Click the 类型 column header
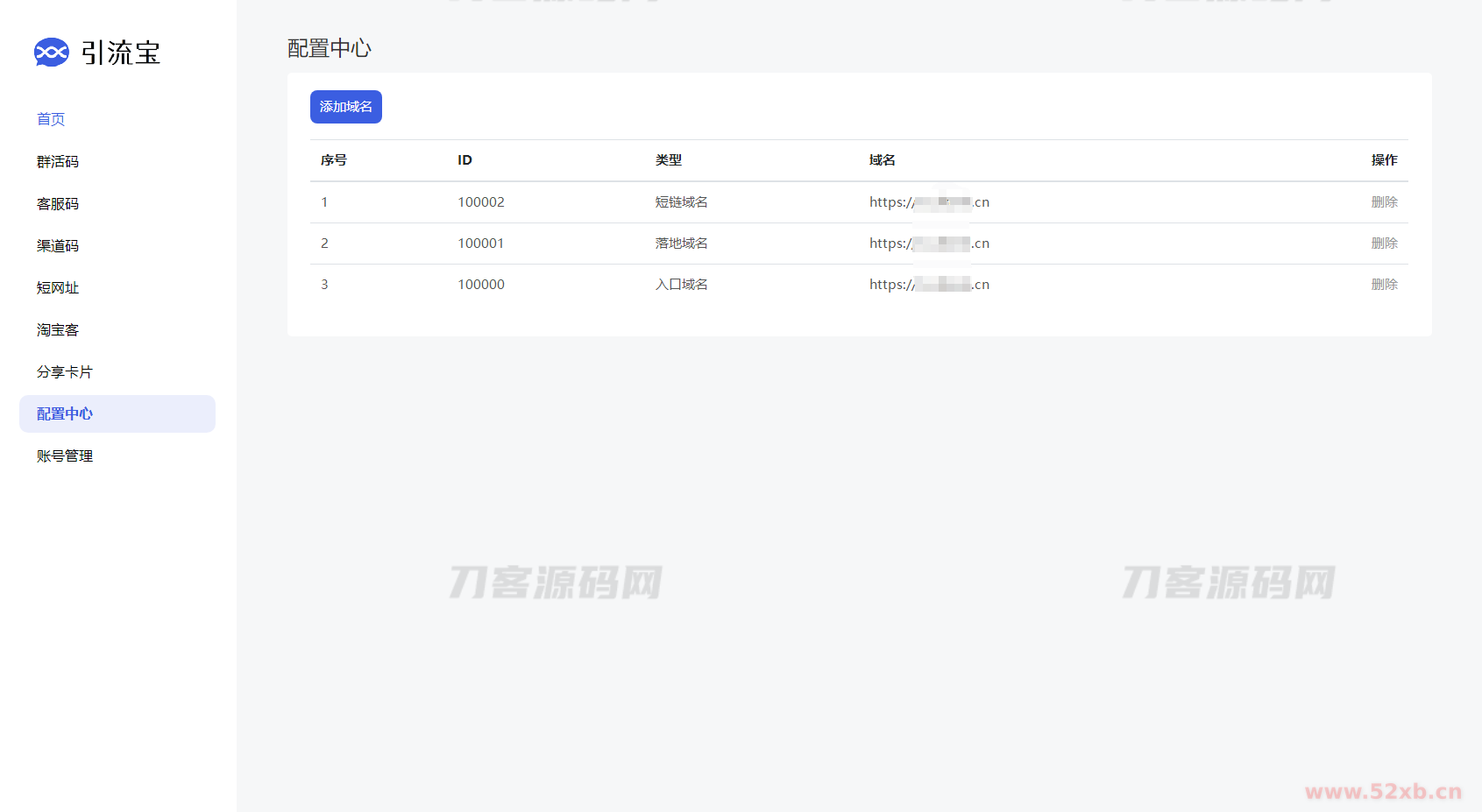The width and height of the screenshot is (1482, 812). pyautogui.click(x=669, y=160)
